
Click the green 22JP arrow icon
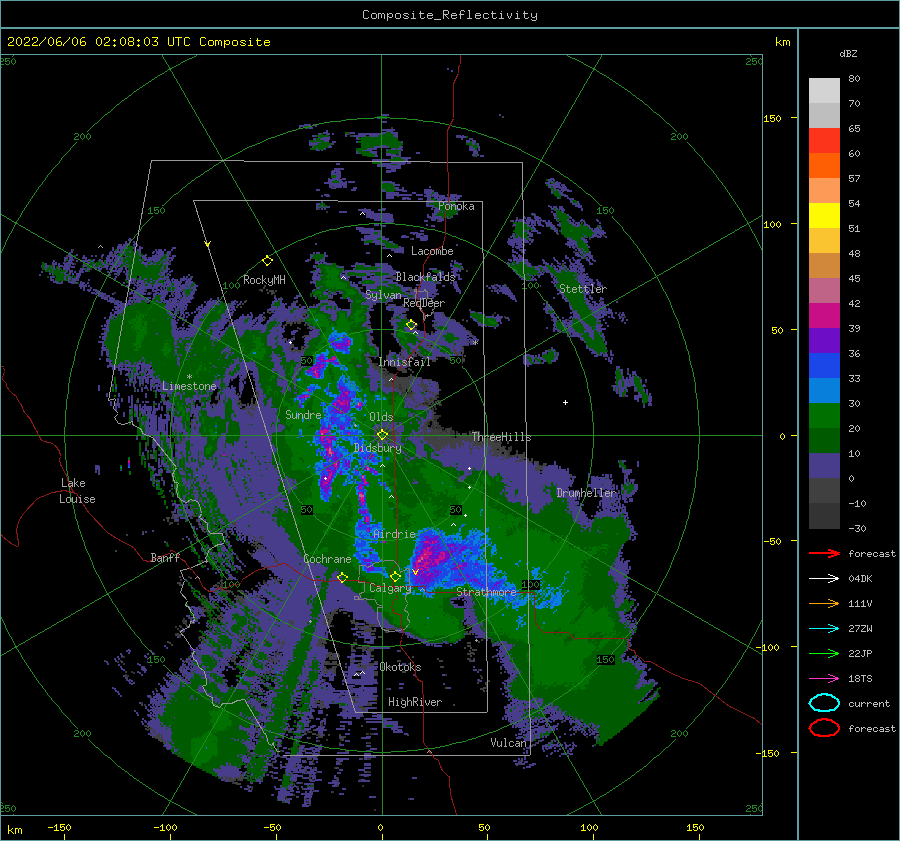pos(824,653)
